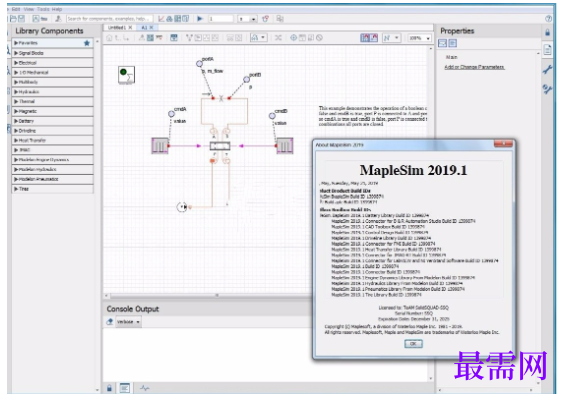566x397 pixels.
Task: Expand the Electrical library category
Action: [53, 62]
